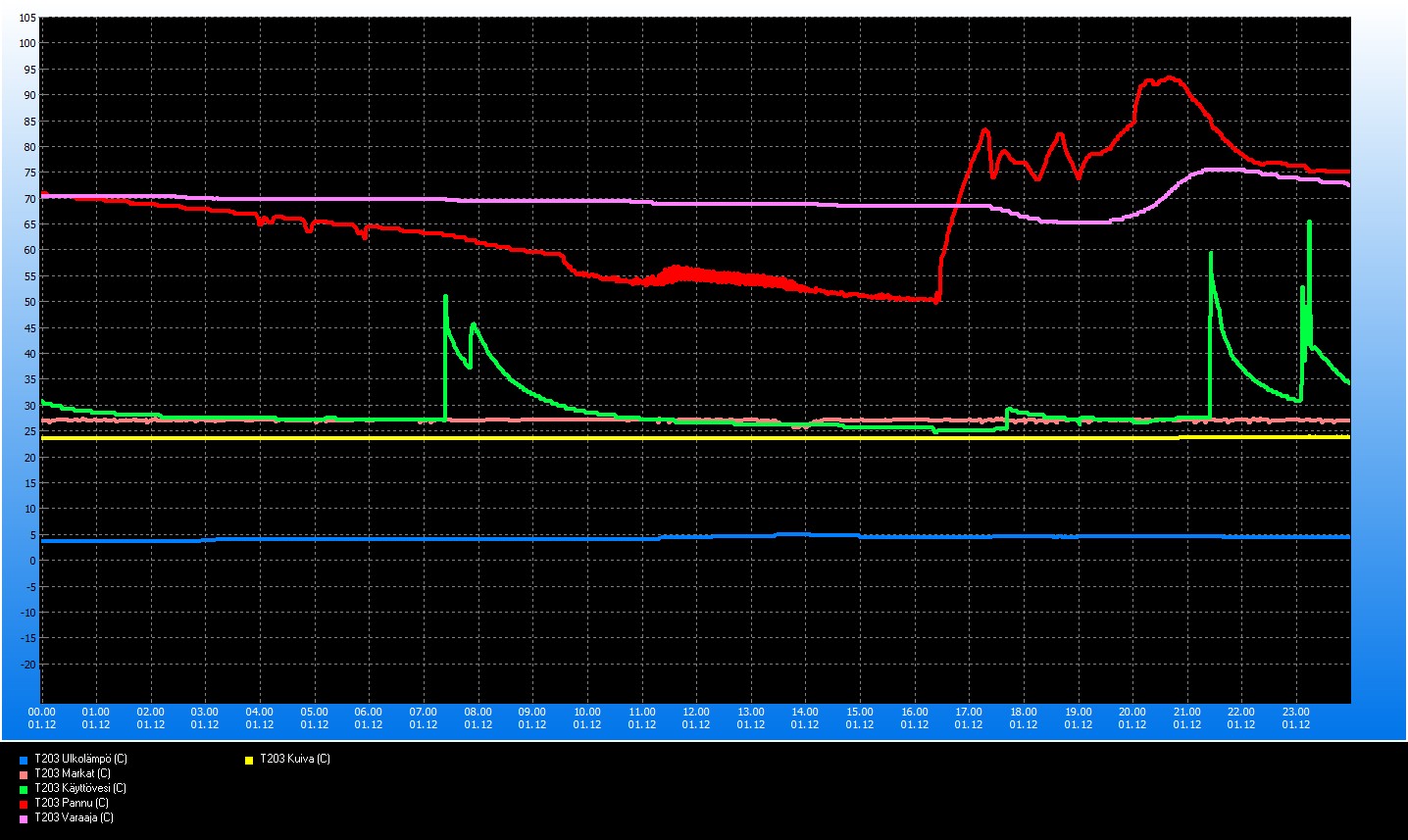Click the red Pannu curve's highest peak
The image size is (1408, 840).
coord(1169,78)
